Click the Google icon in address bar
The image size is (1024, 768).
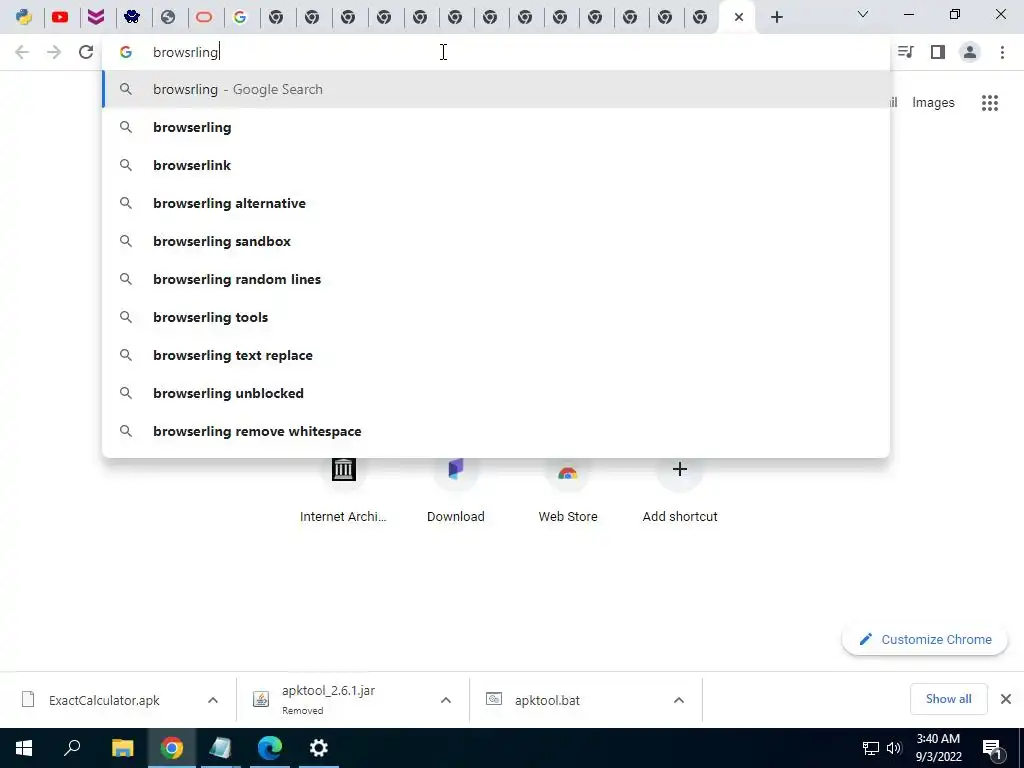pos(126,52)
